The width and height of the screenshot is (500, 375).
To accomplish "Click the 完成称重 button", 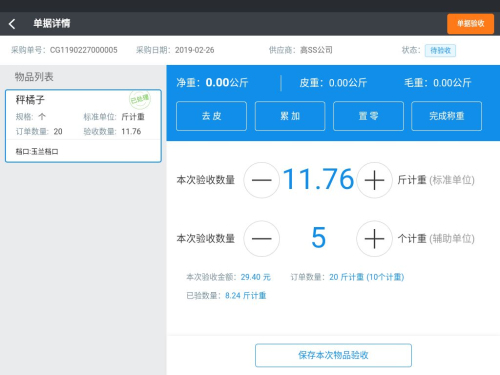I will [x=447, y=116].
